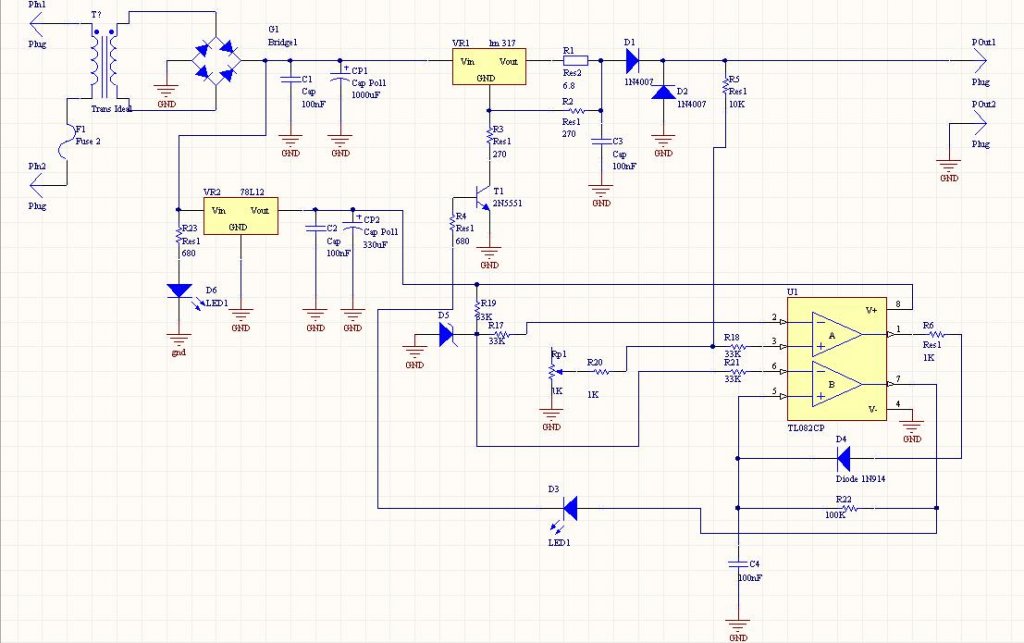Click the 'Trans Ideal' label text
Viewport: 1024px width, 643px height.
point(112,108)
